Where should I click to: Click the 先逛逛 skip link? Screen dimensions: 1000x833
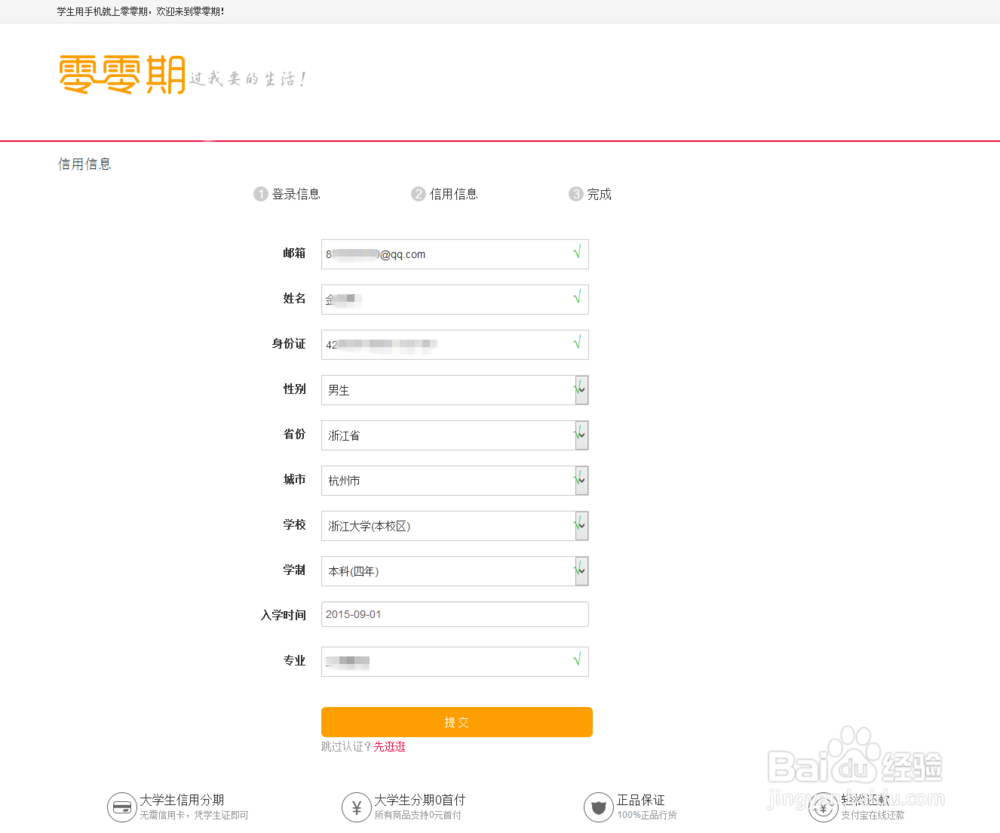(389, 747)
